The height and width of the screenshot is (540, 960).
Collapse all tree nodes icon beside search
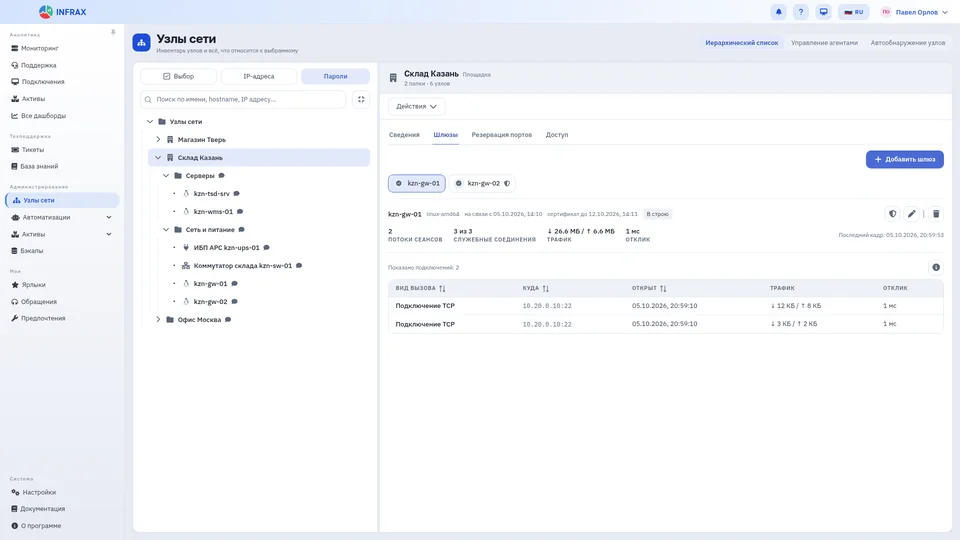tap(361, 99)
